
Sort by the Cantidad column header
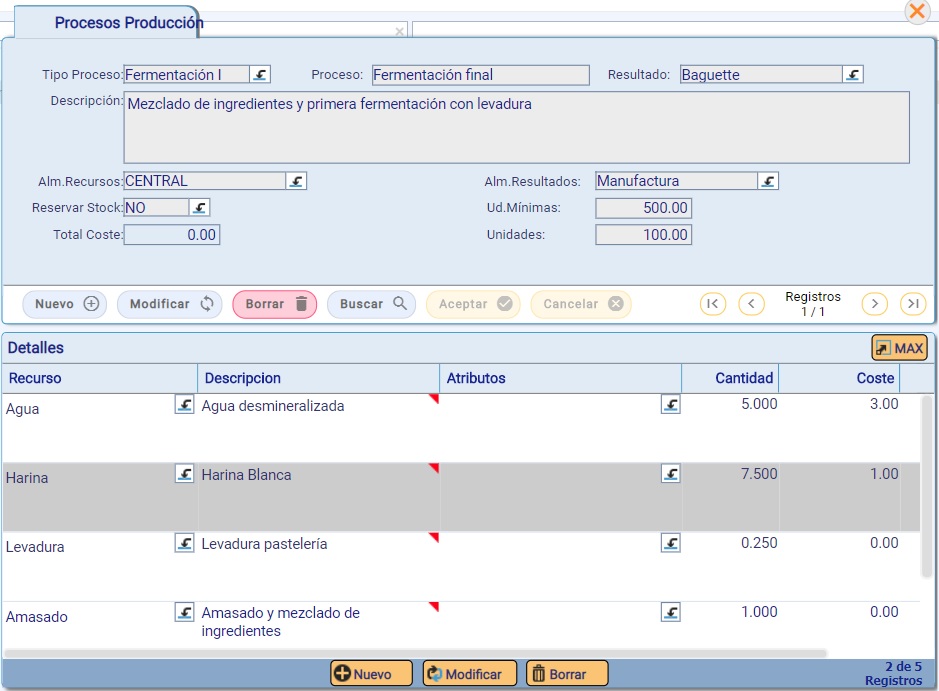pyautogui.click(x=730, y=378)
